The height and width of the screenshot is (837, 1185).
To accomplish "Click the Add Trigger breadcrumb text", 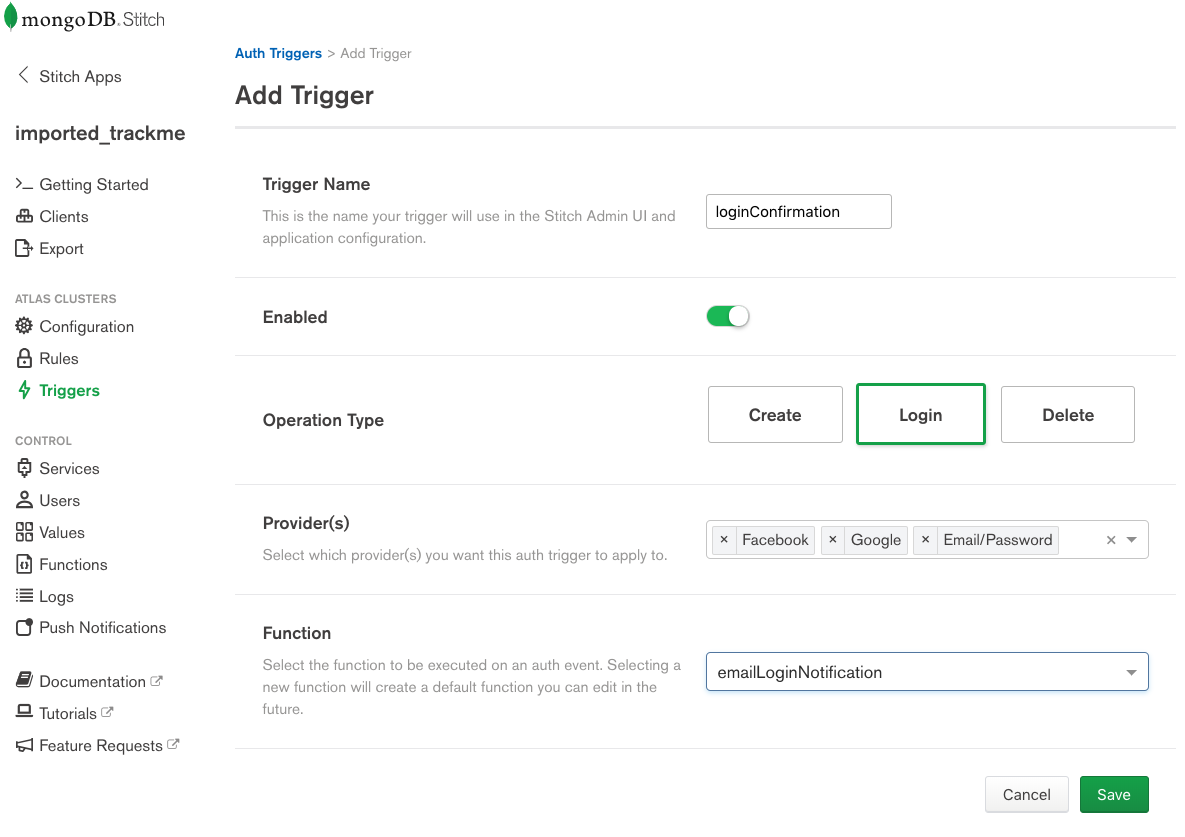I will coord(376,53).
